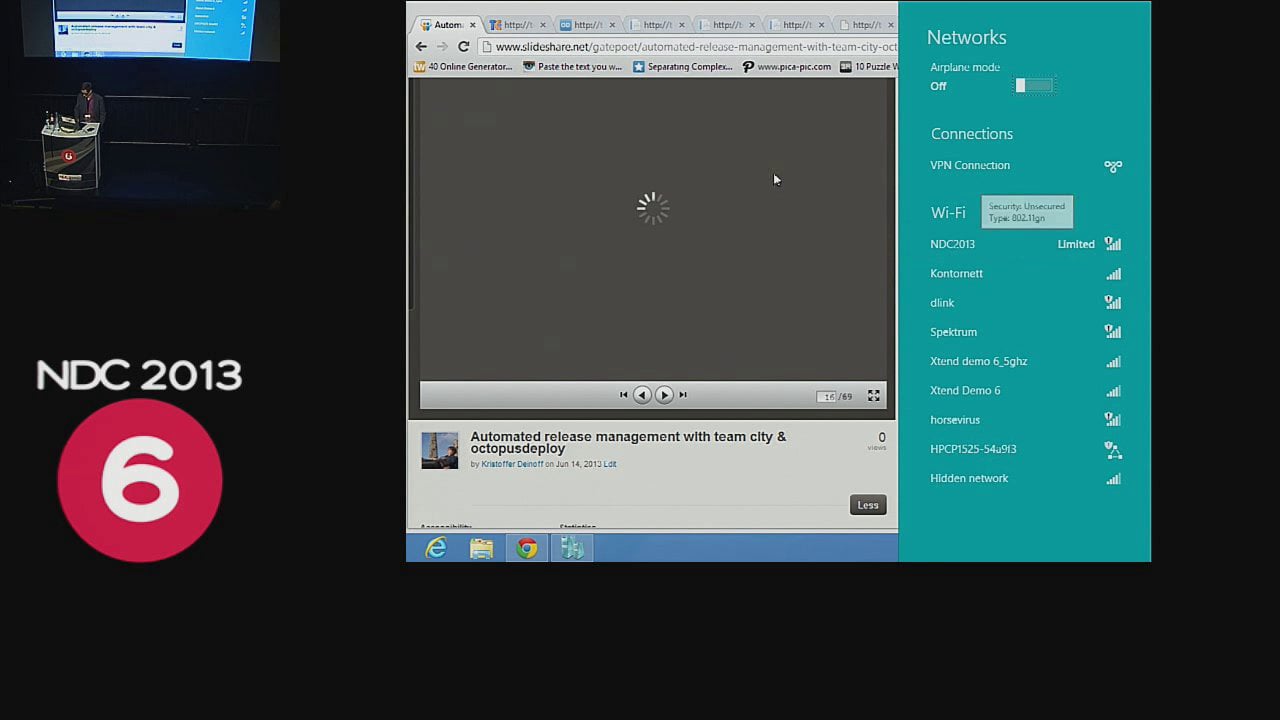The image size is (1280, 720).
Task: Click signal icon beside Kontornett
Action: coord(1113,273)
